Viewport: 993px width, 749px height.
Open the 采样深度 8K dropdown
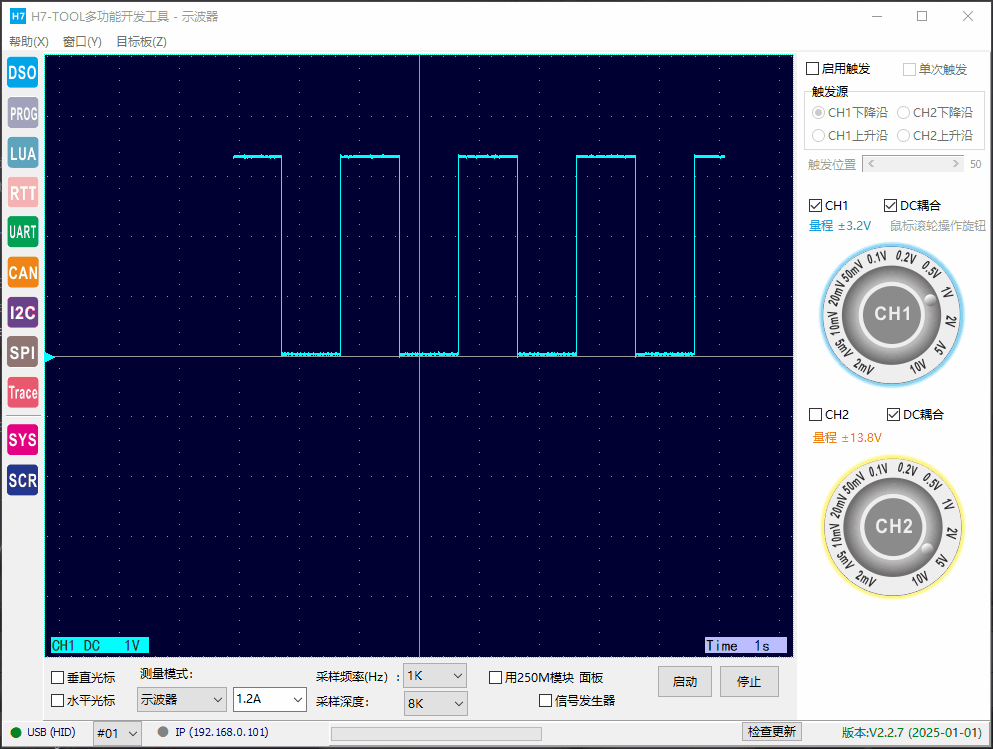[x=435, y=703]
